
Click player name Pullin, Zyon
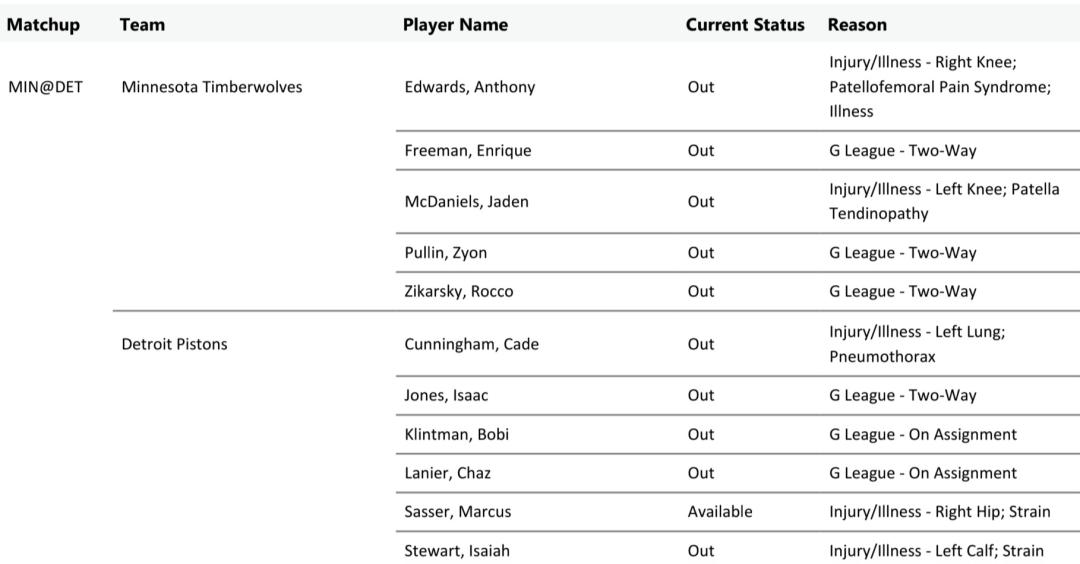[x=445, y=253]
